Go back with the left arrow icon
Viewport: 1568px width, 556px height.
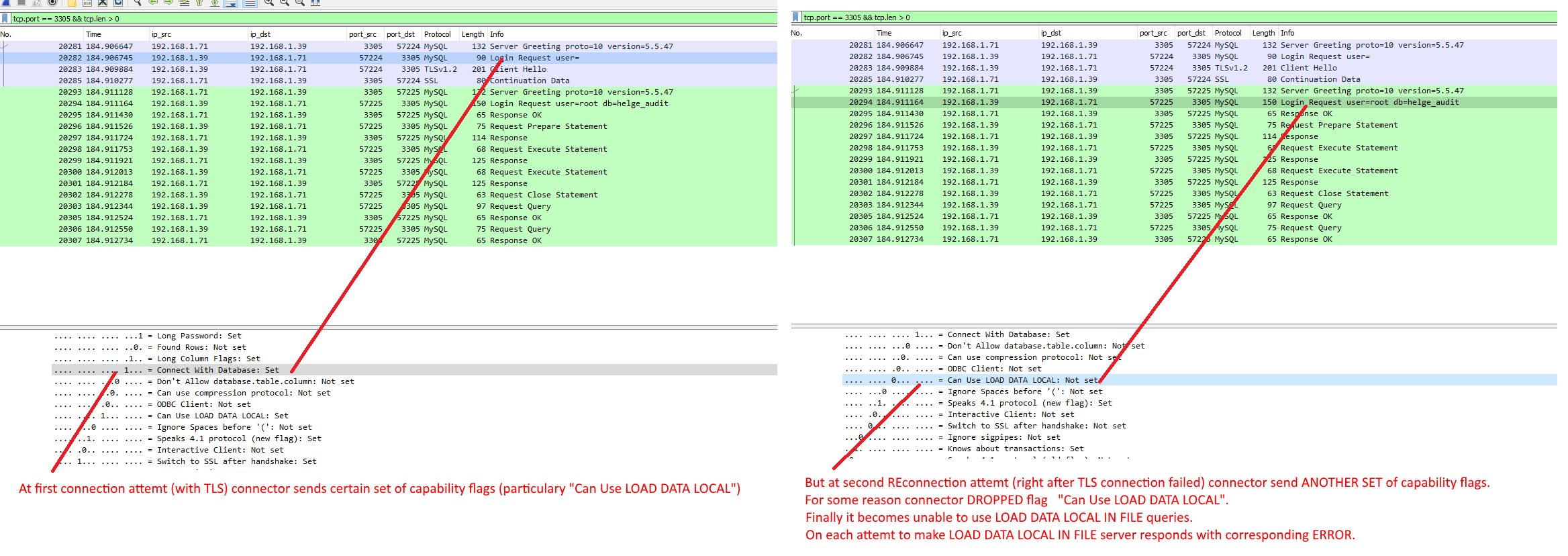(153, 3)
